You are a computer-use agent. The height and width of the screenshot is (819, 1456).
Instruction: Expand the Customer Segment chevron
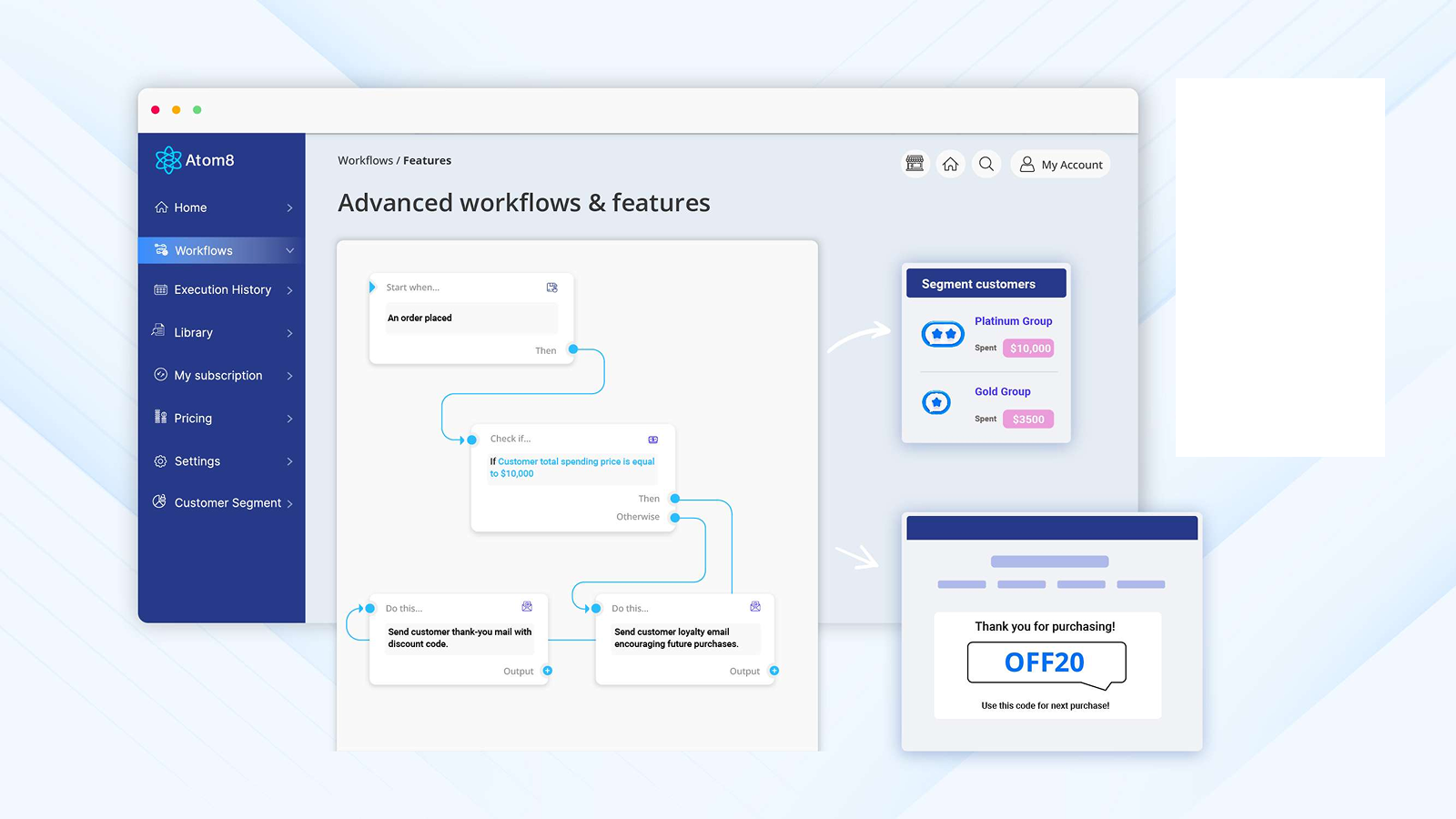click(x=290, y=502)
